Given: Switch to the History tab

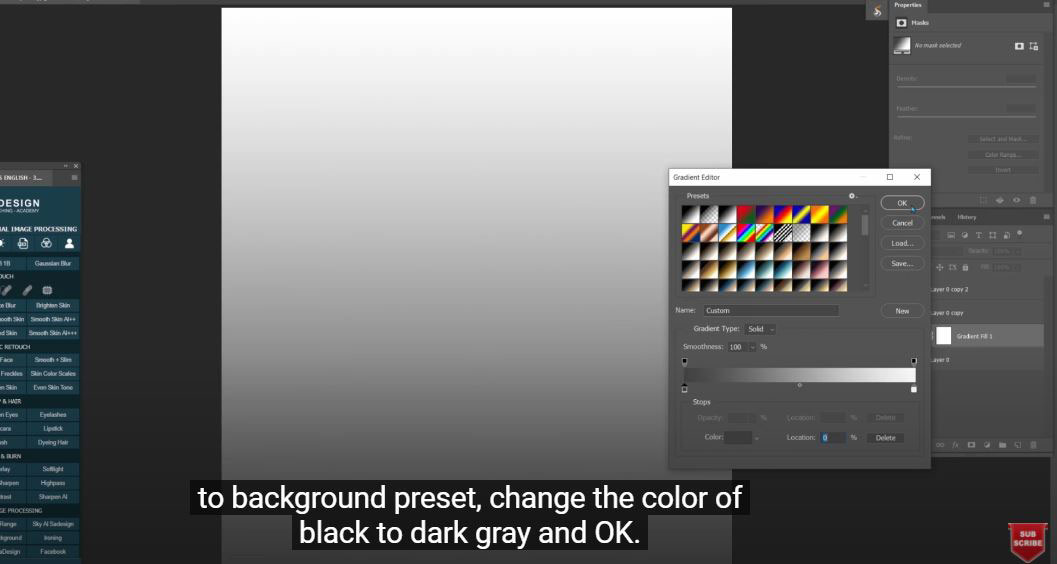Looking at the screenshot, I should [x=967, y=217].
